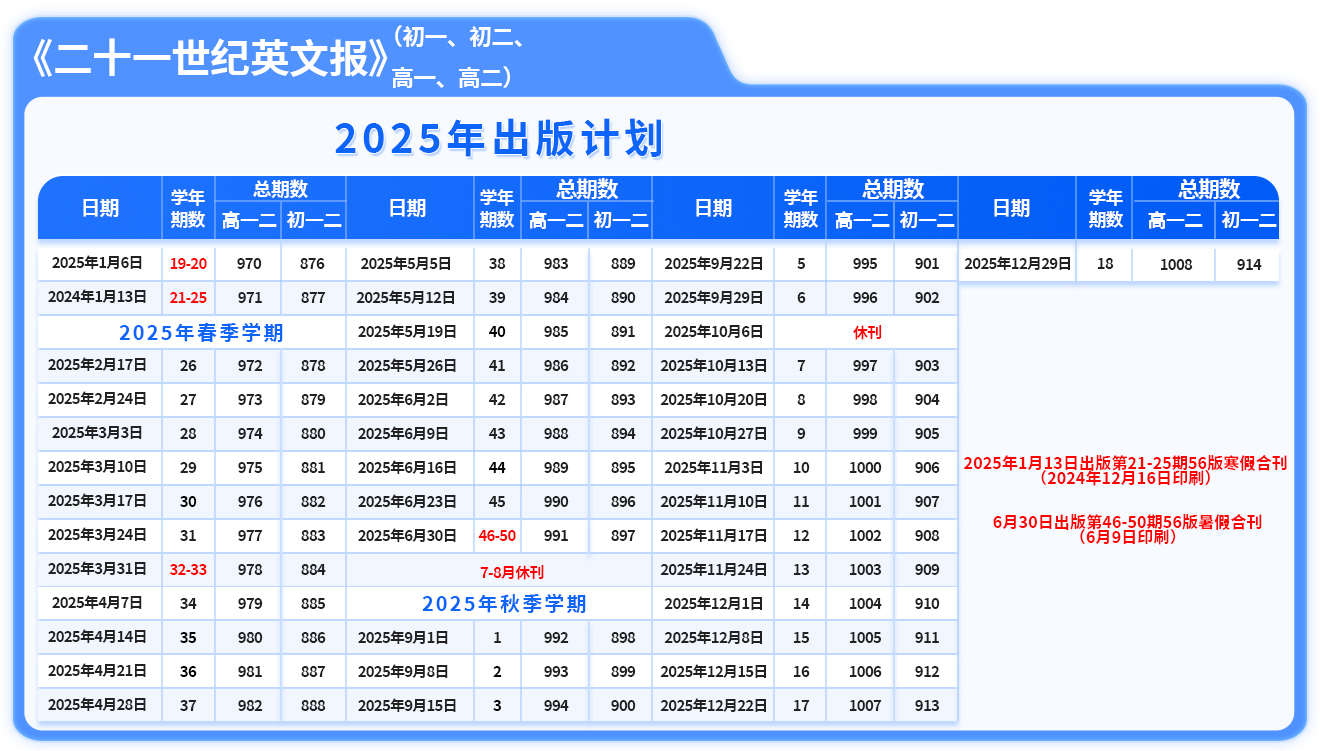
Task: Click the date "2025年4月14日"
Action: pos(97,637)
